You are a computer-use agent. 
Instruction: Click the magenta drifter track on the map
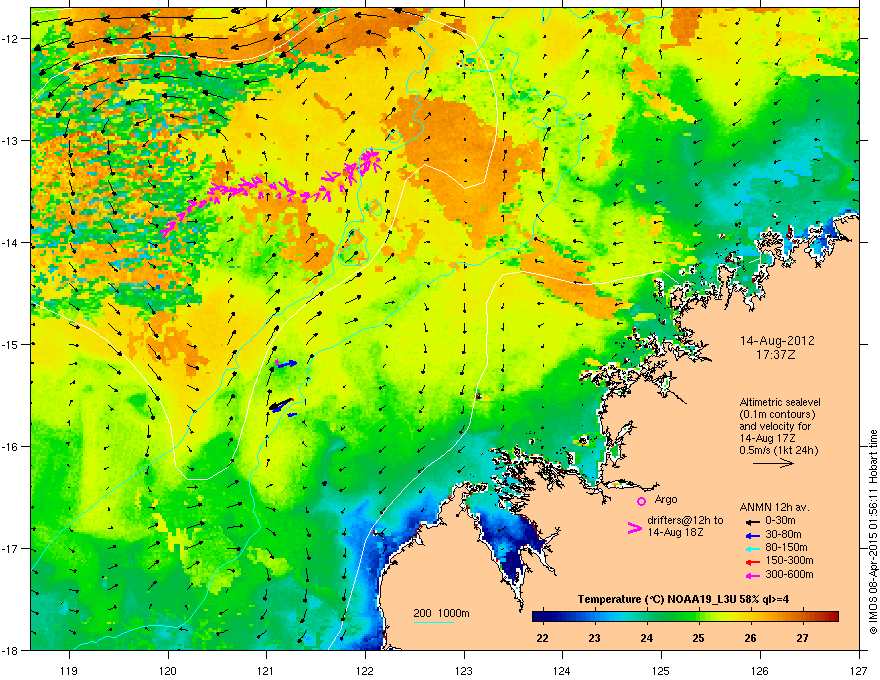[x=272, y=191]
